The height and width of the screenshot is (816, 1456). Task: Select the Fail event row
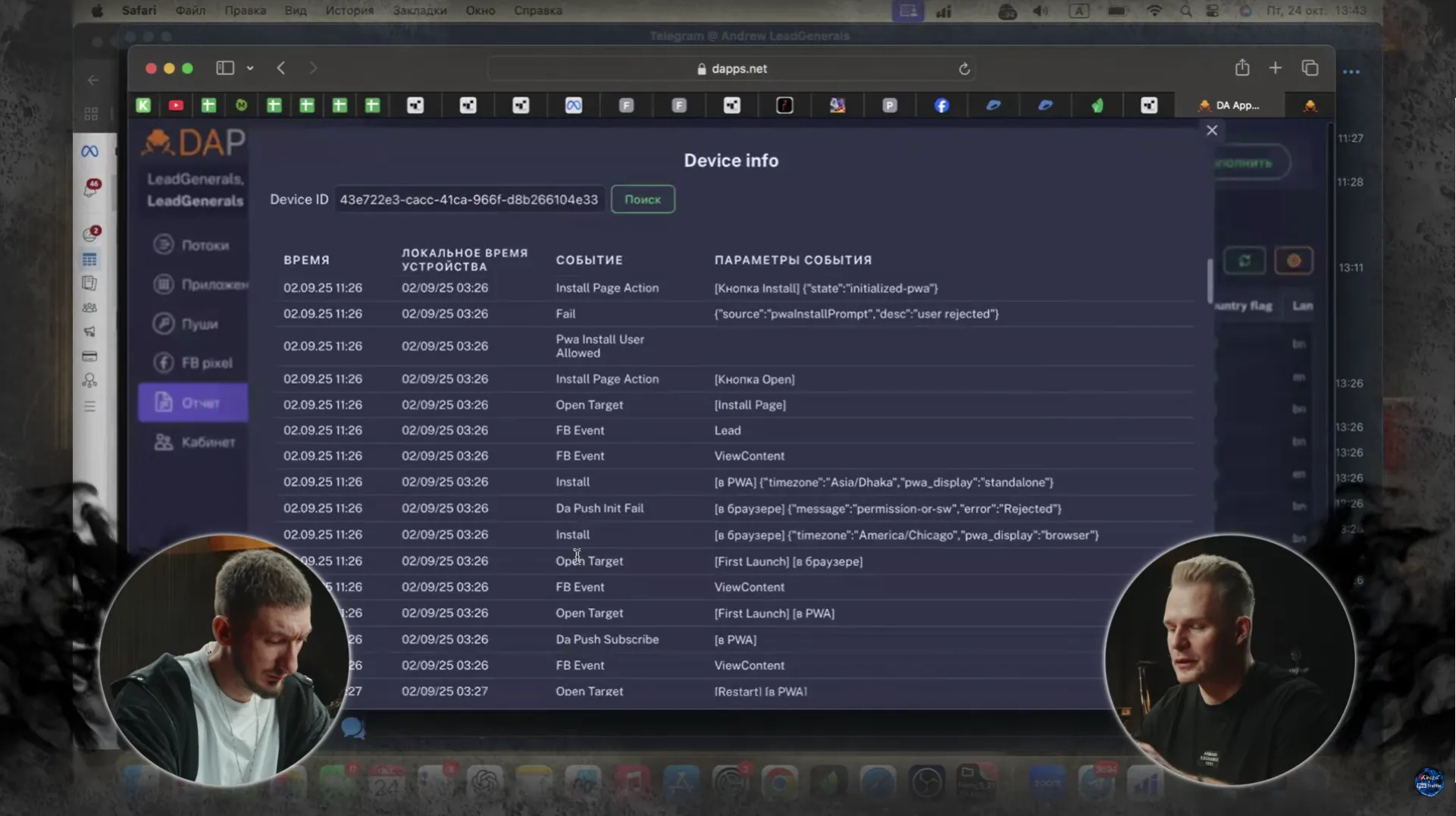734,314
